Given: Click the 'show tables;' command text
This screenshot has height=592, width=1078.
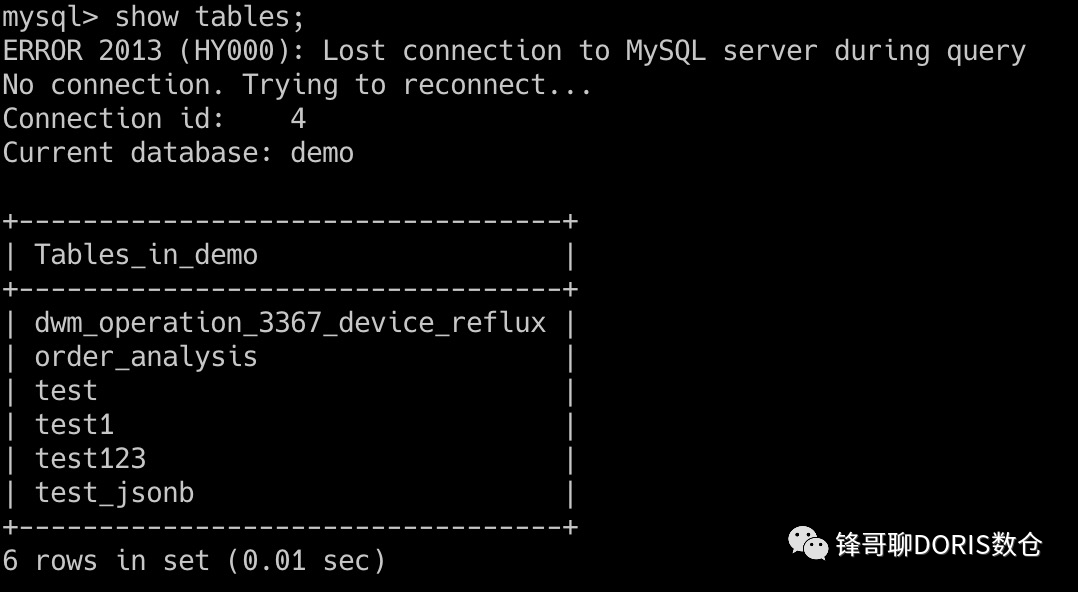Looking at the screenshot, I should (x=210, y=17).
